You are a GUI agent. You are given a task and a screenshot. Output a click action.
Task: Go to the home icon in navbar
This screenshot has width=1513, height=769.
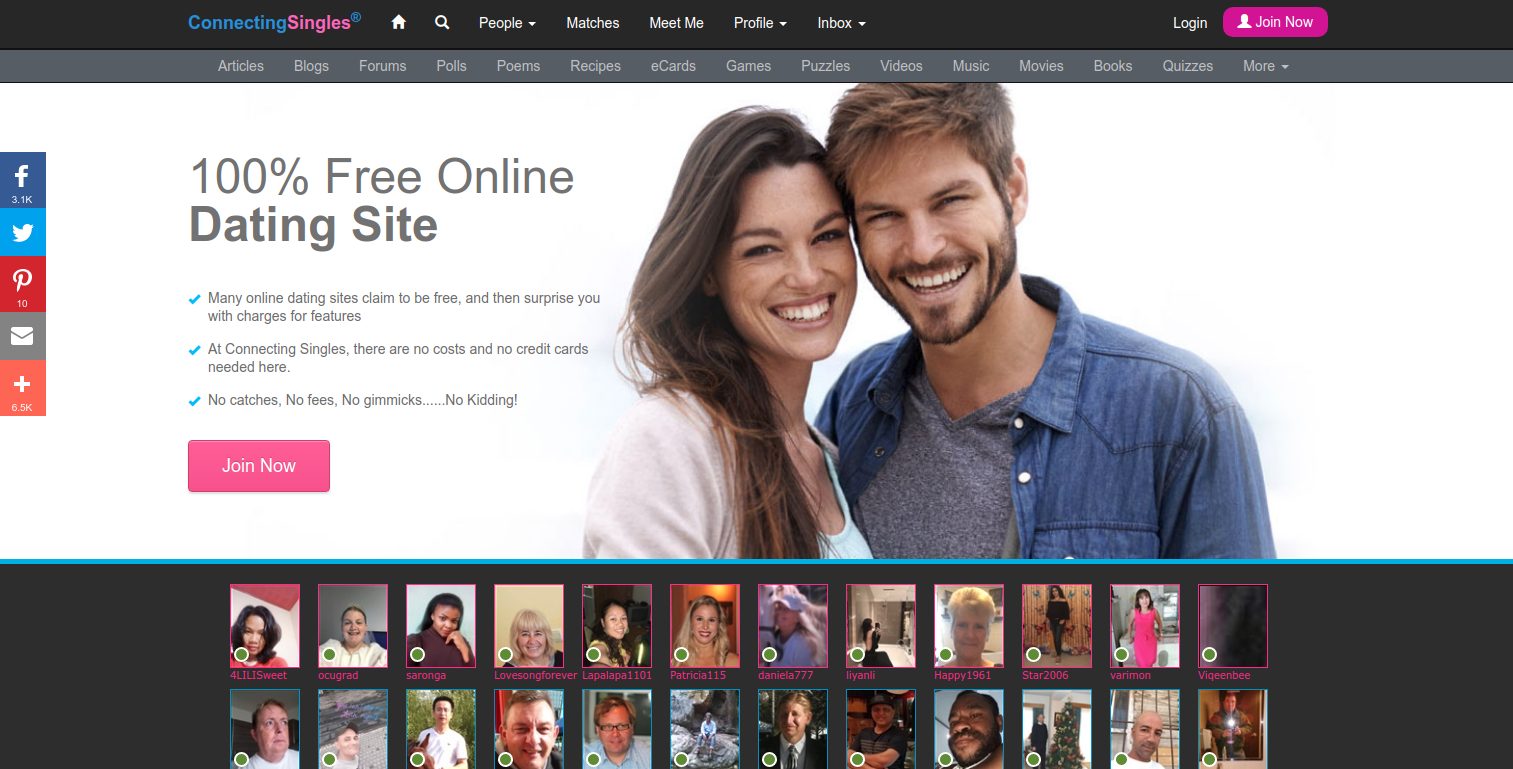[399, 22]
